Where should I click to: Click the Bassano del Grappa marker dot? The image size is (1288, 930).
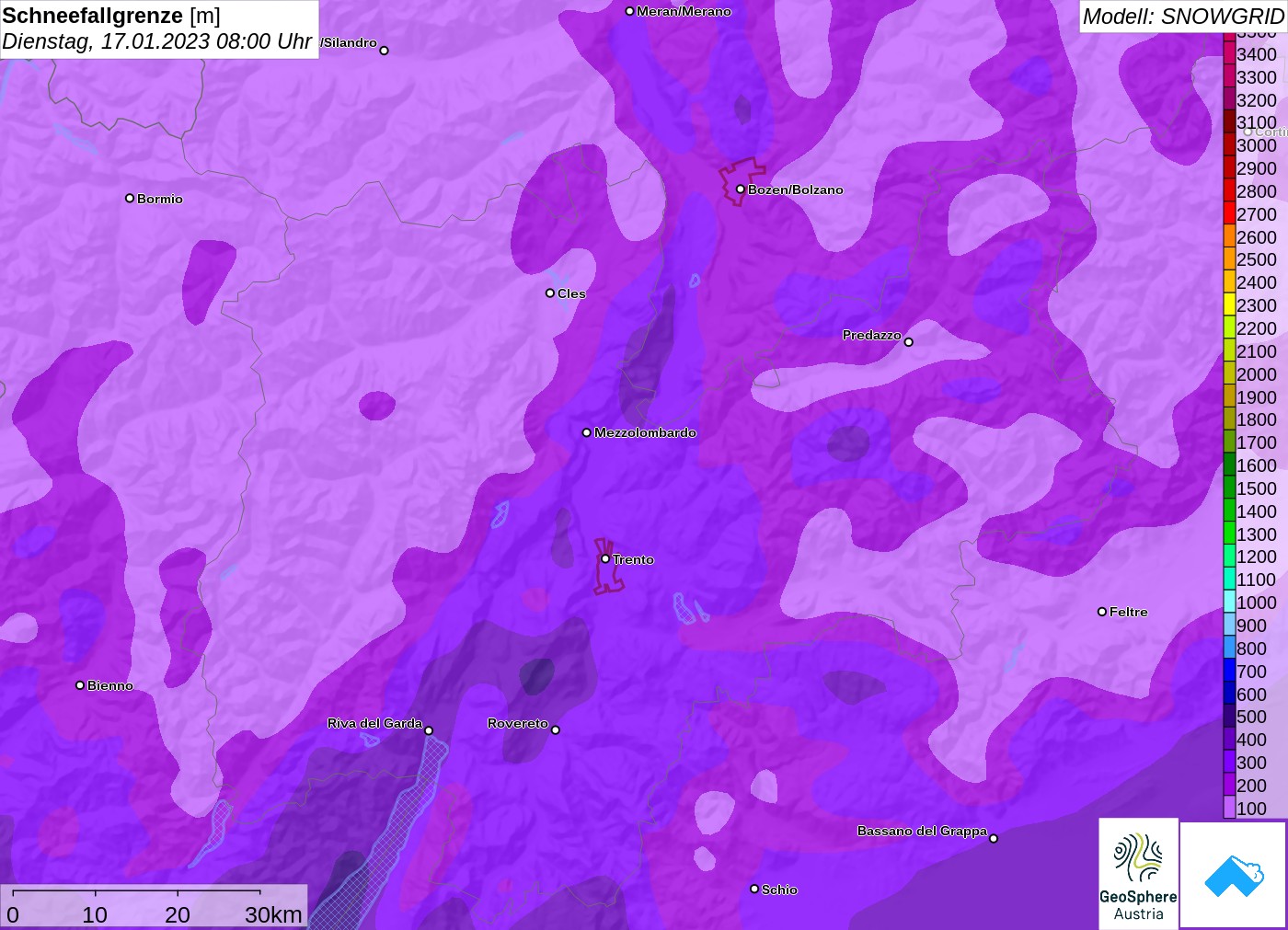pyautogui.click(x=994, y=838)
